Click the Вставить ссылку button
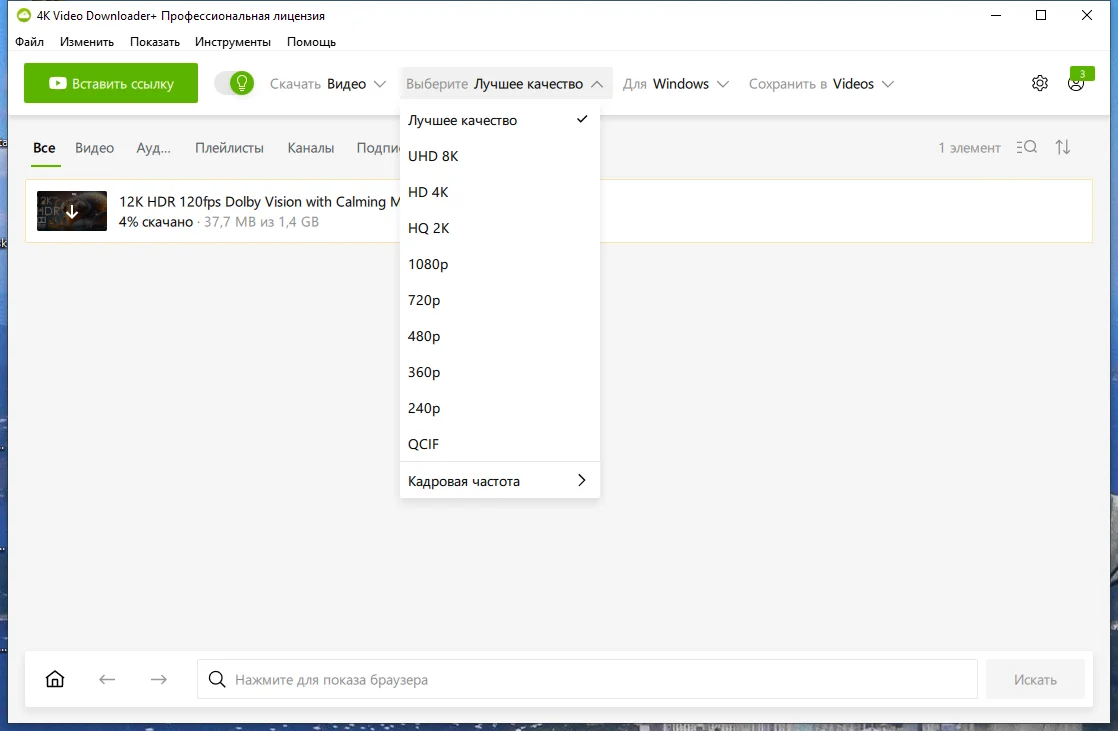 tap(111, 83)
